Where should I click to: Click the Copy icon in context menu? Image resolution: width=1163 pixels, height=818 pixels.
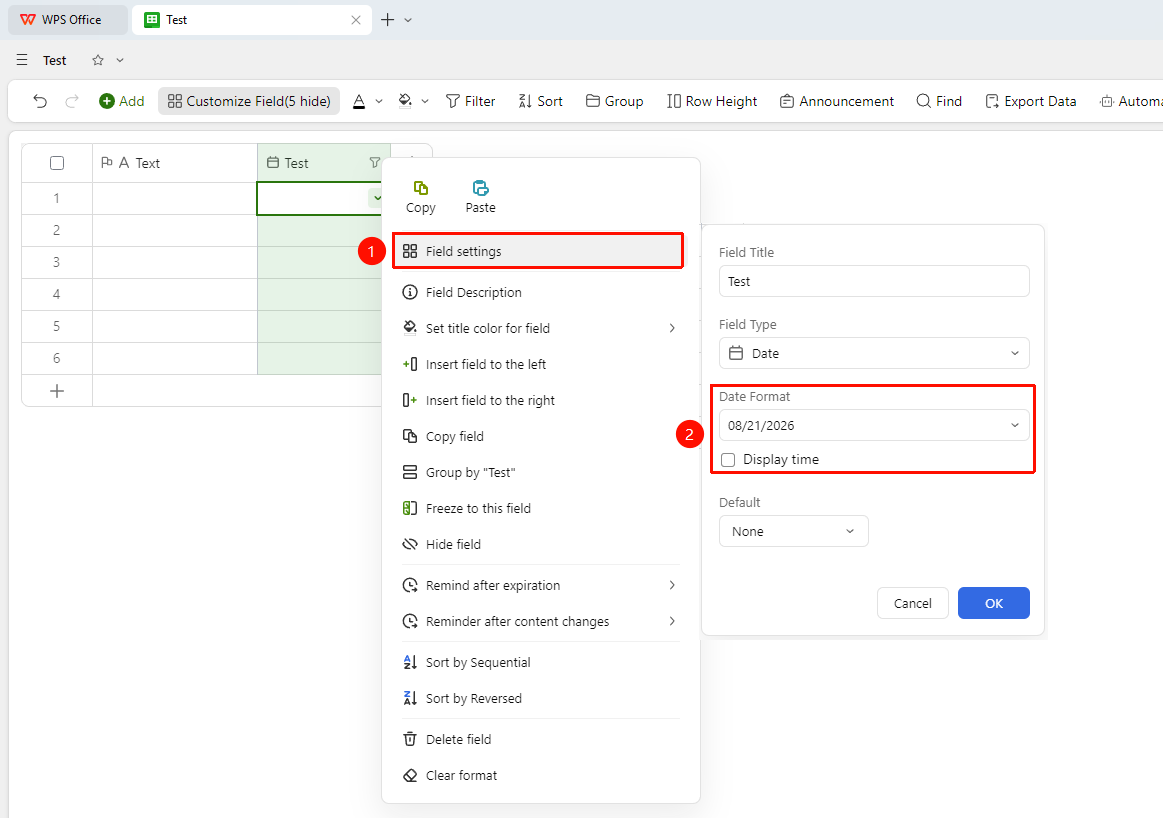(x=421, y=197)
